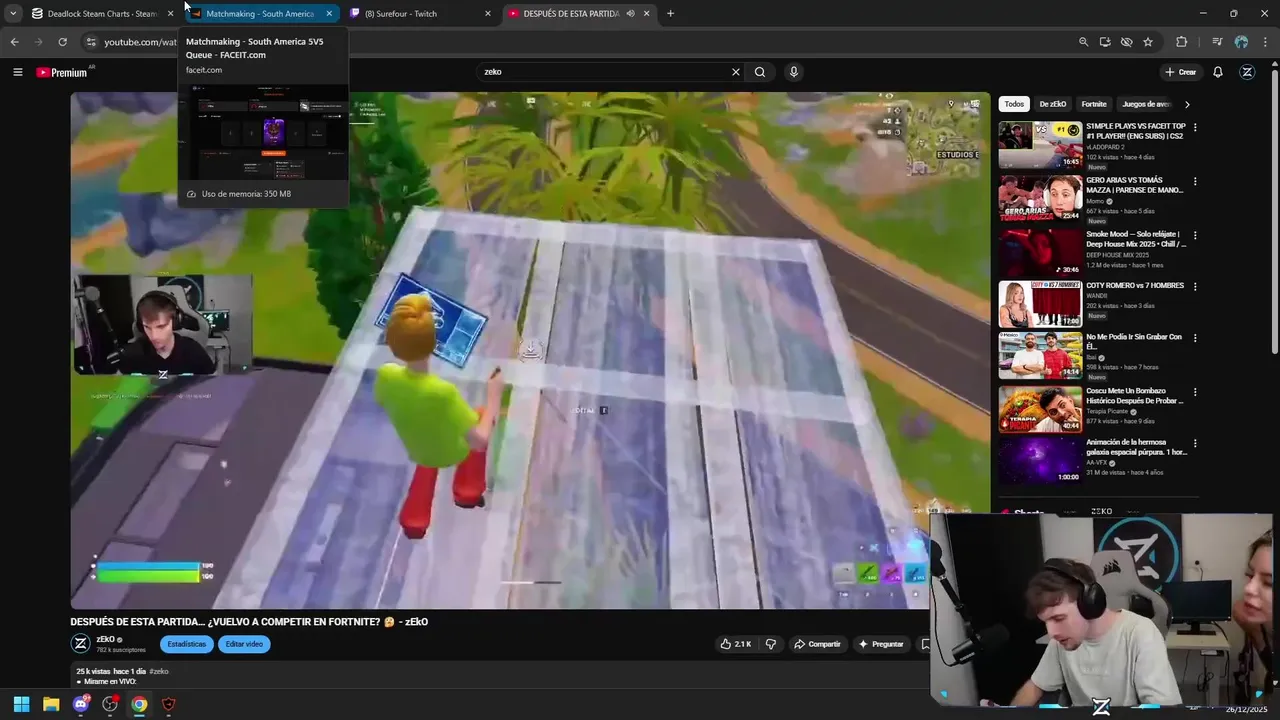
Task: Open the Chrome profile avatar
Action: pos(1241,42)
